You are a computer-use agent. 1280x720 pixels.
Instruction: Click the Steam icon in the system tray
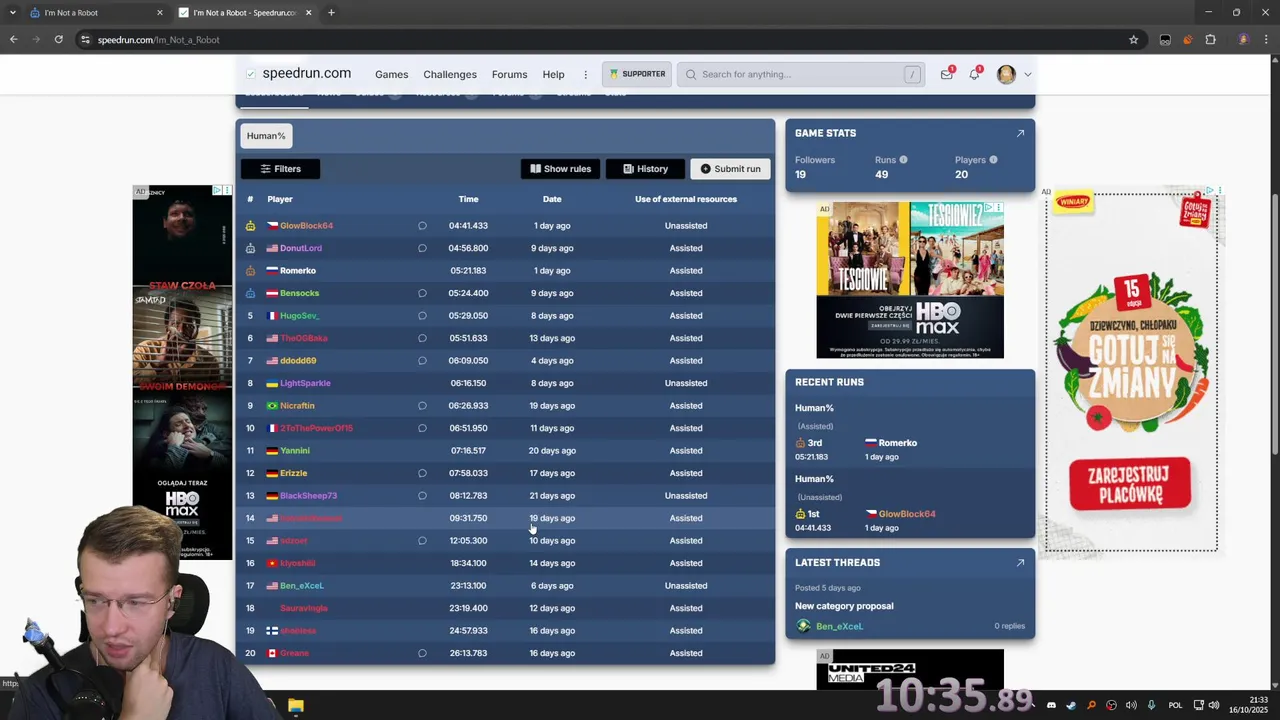1071,705
